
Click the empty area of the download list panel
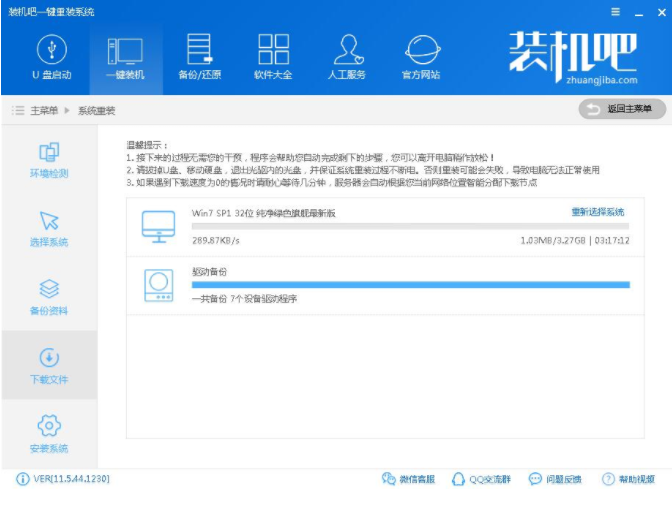coord(385,376)
